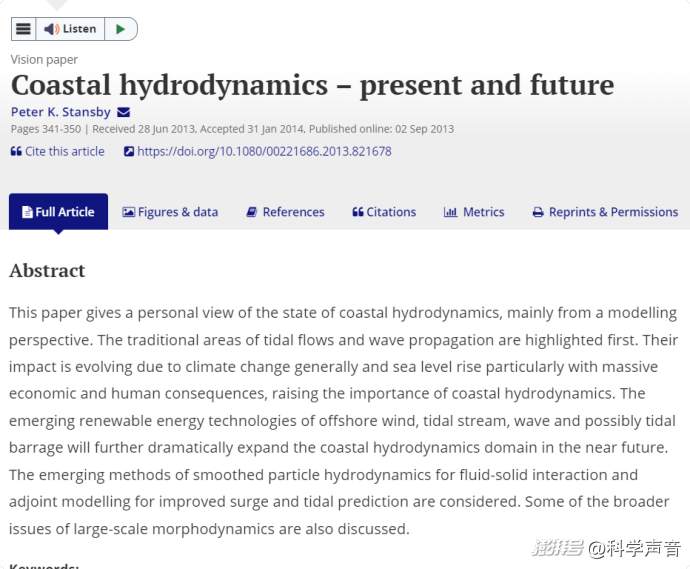Go to the Metrics tab label
The image size is (690, 569).
pyautogui.click(x=483, y=212)
